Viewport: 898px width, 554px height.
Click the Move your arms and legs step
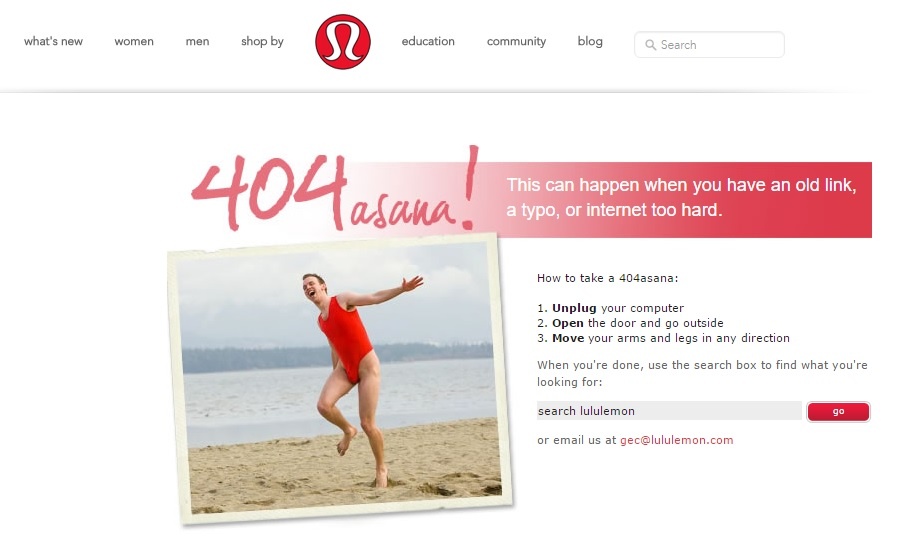(663, 338)
